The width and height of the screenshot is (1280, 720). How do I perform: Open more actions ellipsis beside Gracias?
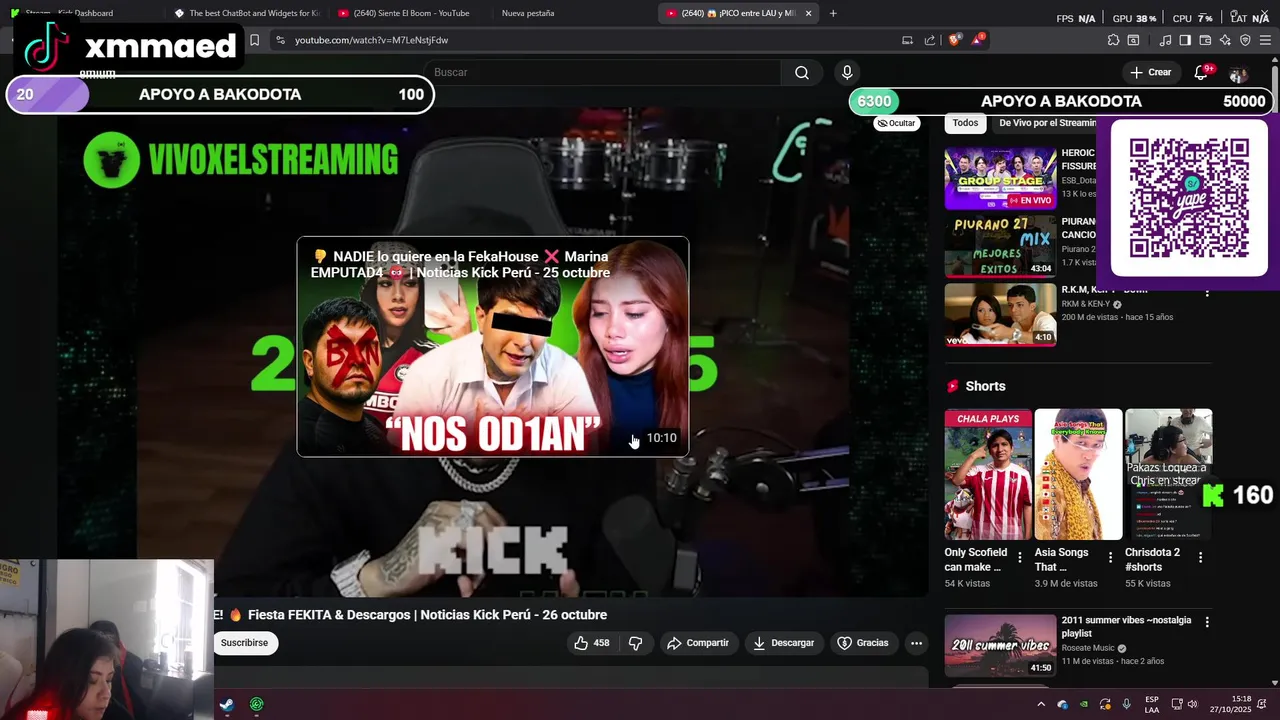[916, 643]
